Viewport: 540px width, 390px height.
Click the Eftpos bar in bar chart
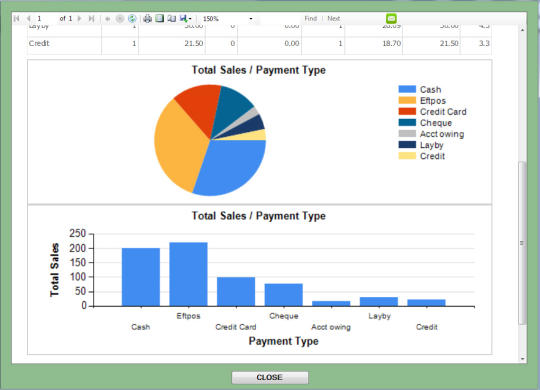pos(188,274)
